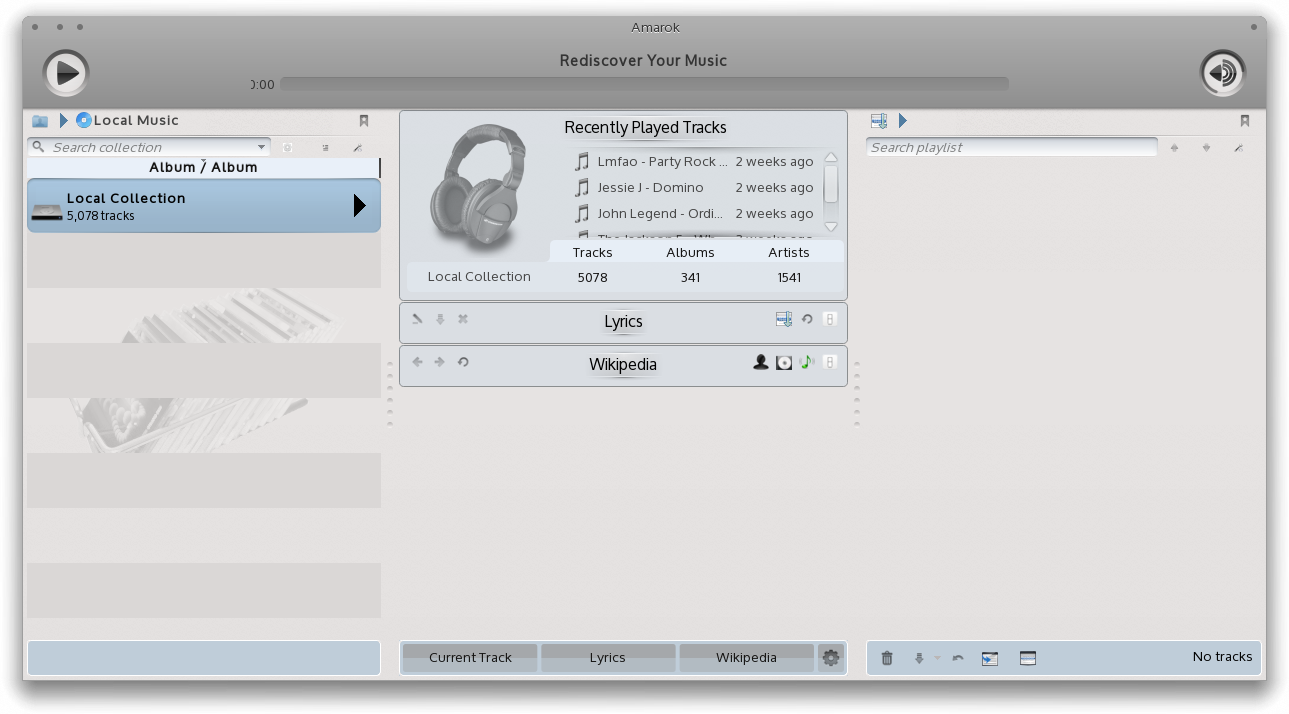Click the Local Collection hard drive icon
Screen dimensions: 1289x714
tap(47, 210)
